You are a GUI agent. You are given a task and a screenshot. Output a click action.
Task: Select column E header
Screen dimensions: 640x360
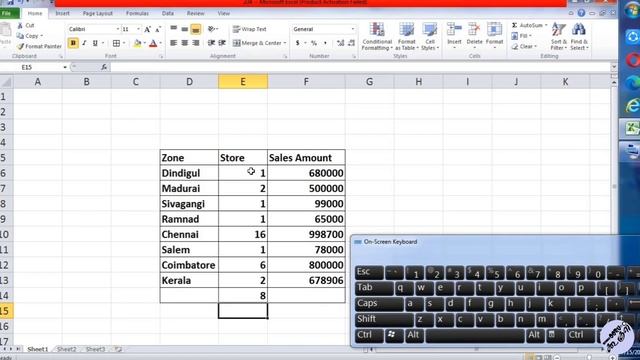[243, 82]
